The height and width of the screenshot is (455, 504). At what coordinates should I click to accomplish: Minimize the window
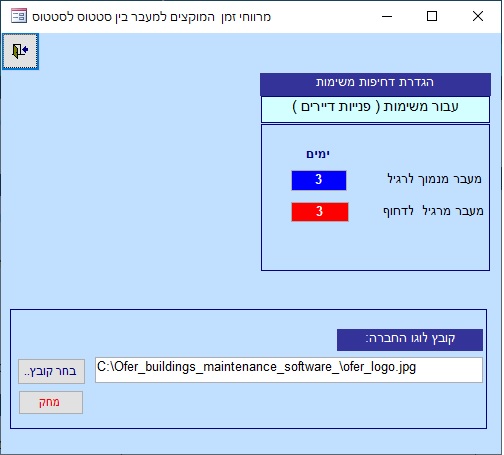pos(387,16)
